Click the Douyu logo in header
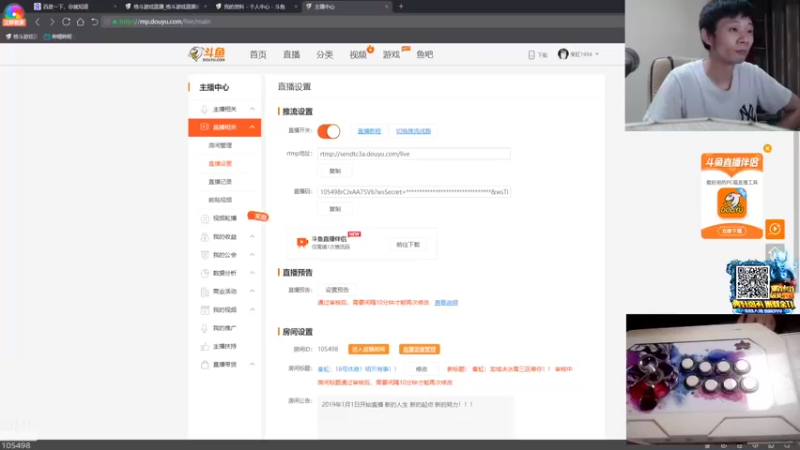 [207, 54]
